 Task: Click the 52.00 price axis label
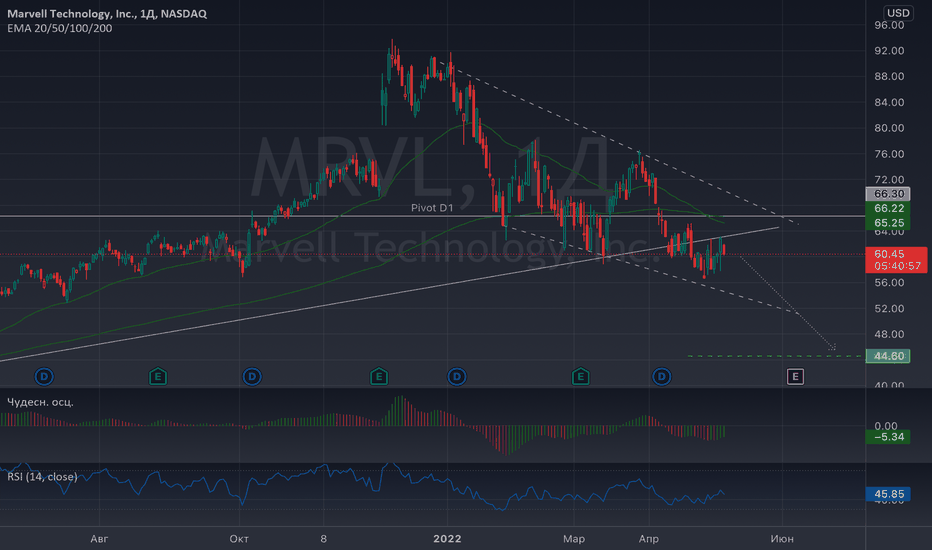tap(889, 309)
